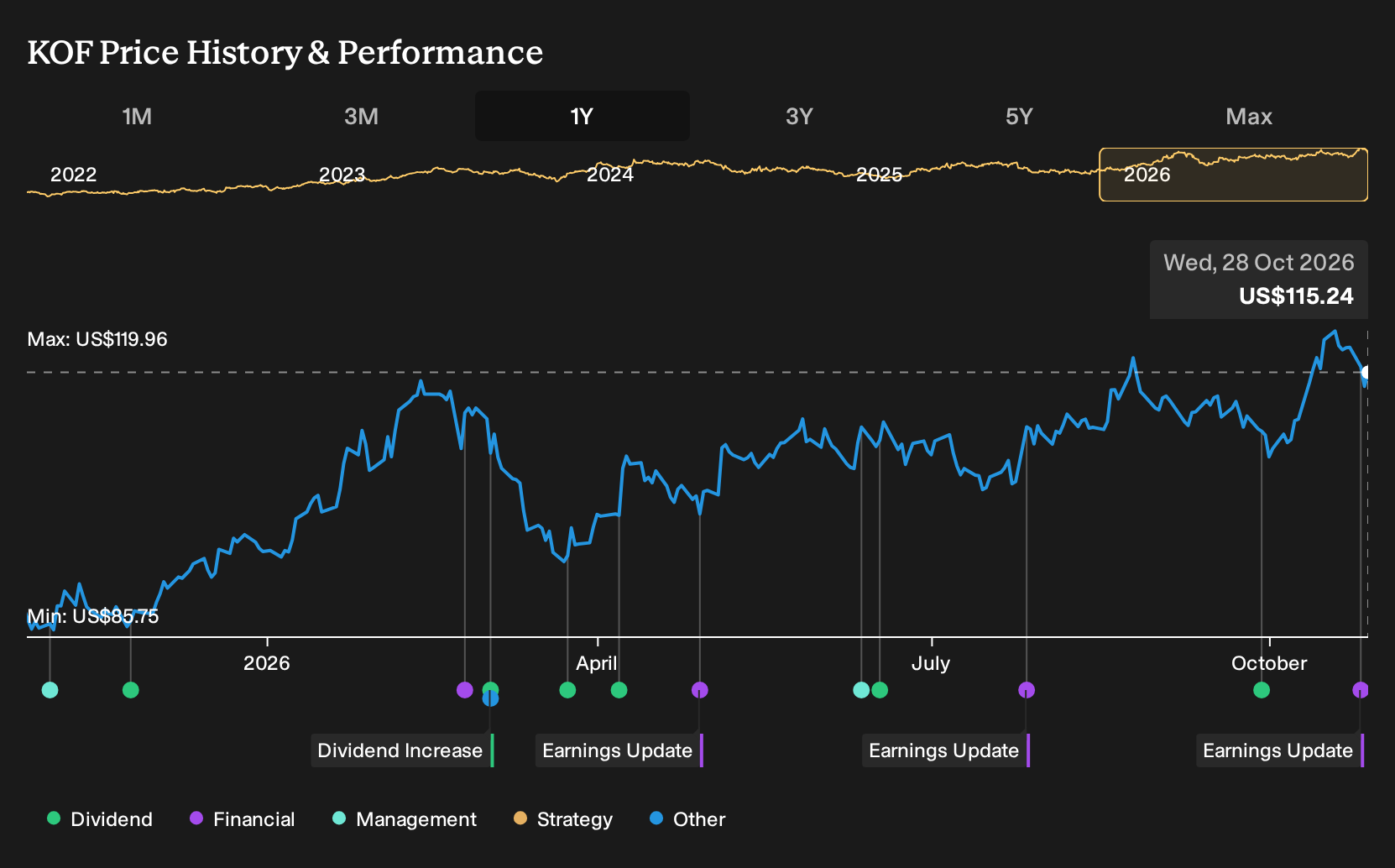The height and width of the screenshot is (868, 1395).
Task: Open the 5Y price history tab
Action: click(x=1019, y=116)
